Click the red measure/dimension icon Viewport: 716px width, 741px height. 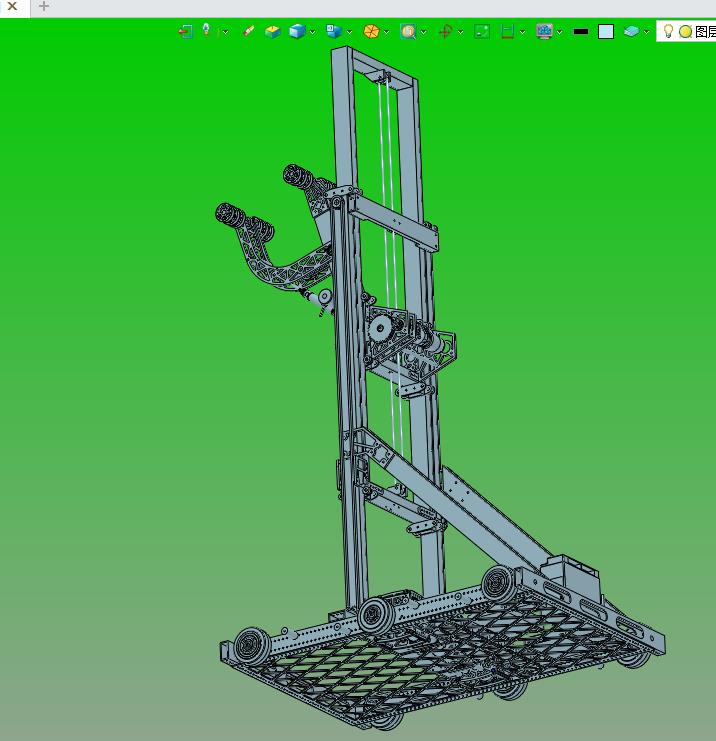coord(507,32)
